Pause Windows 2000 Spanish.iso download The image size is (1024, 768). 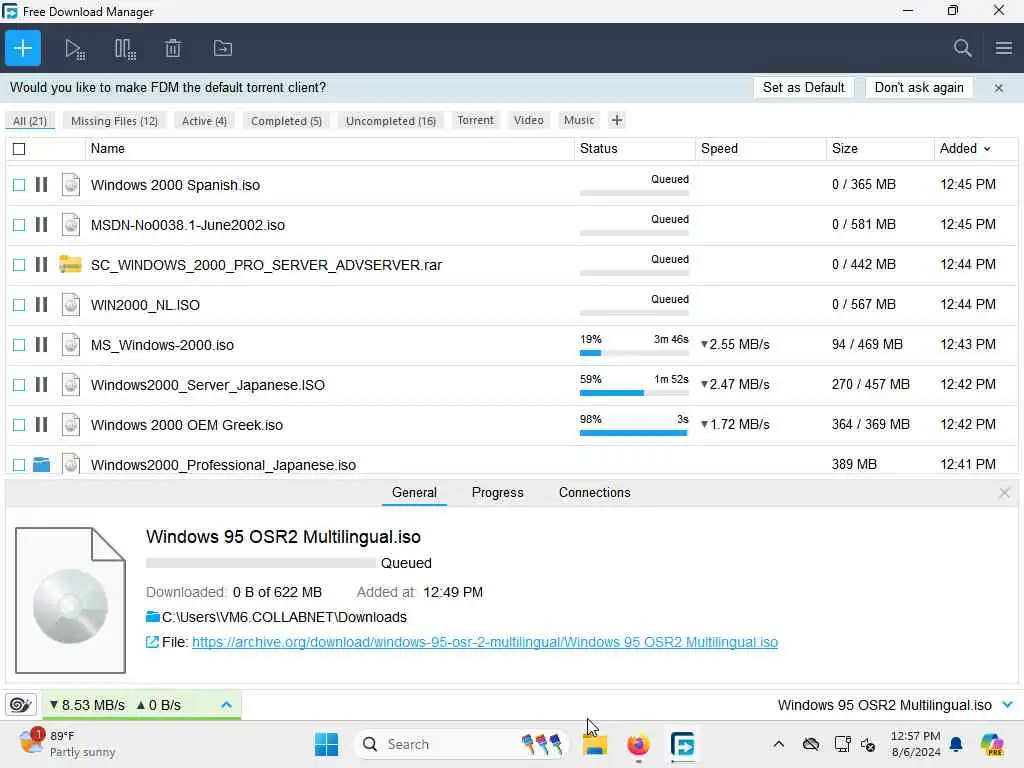tap(41, 185)
